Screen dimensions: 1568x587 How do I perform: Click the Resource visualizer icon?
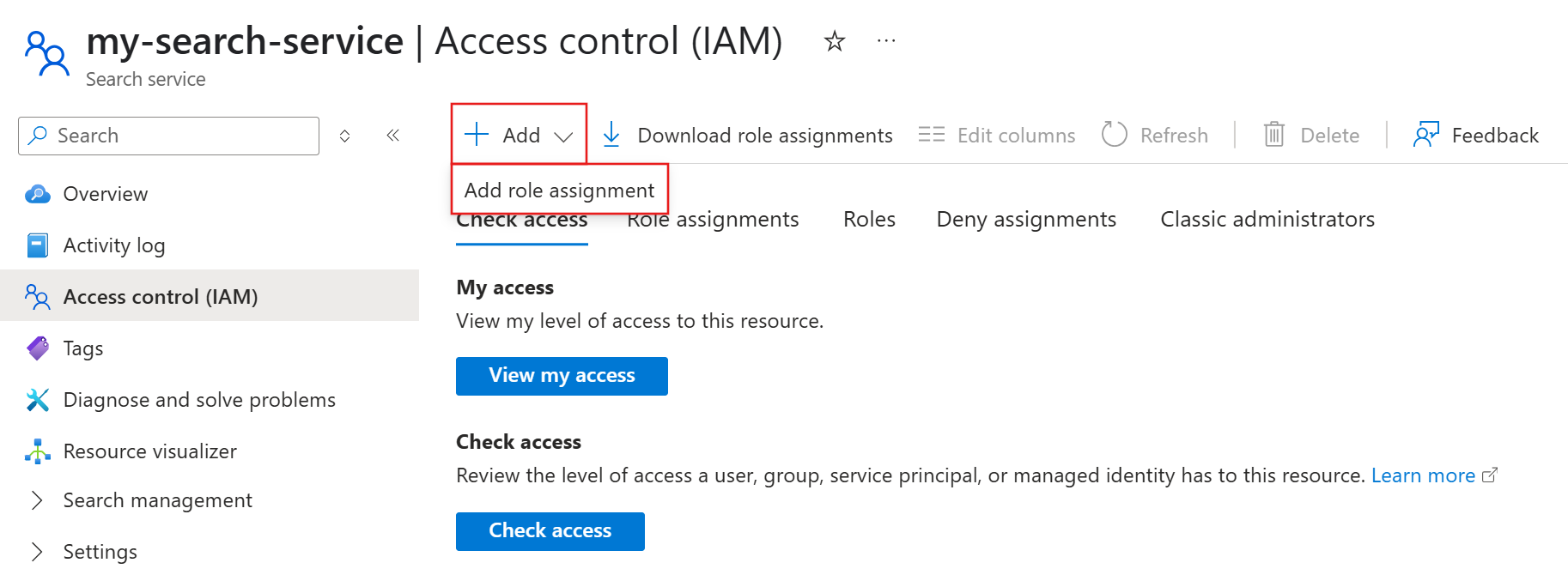click(38, 451)
